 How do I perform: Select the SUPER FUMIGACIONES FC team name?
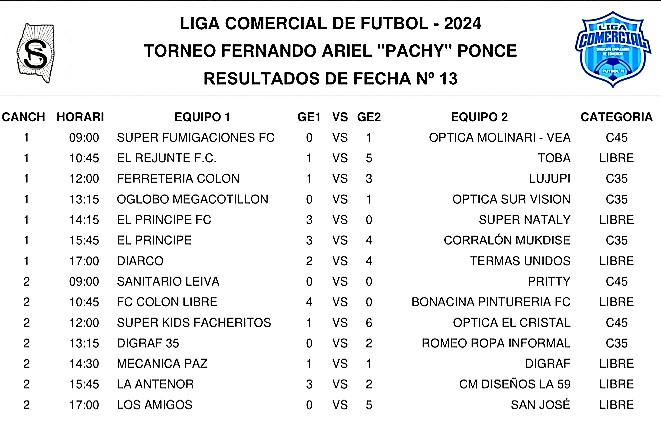tap(196, 137)
